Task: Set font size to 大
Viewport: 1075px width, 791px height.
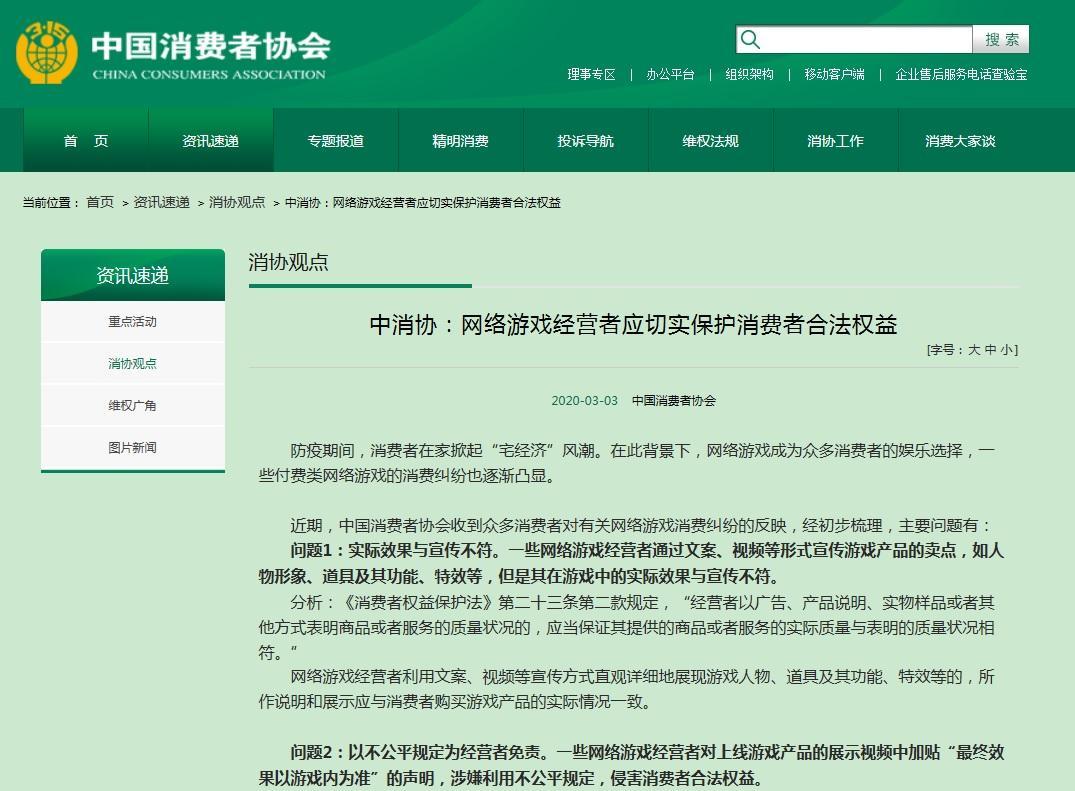Action: [974, 350]
